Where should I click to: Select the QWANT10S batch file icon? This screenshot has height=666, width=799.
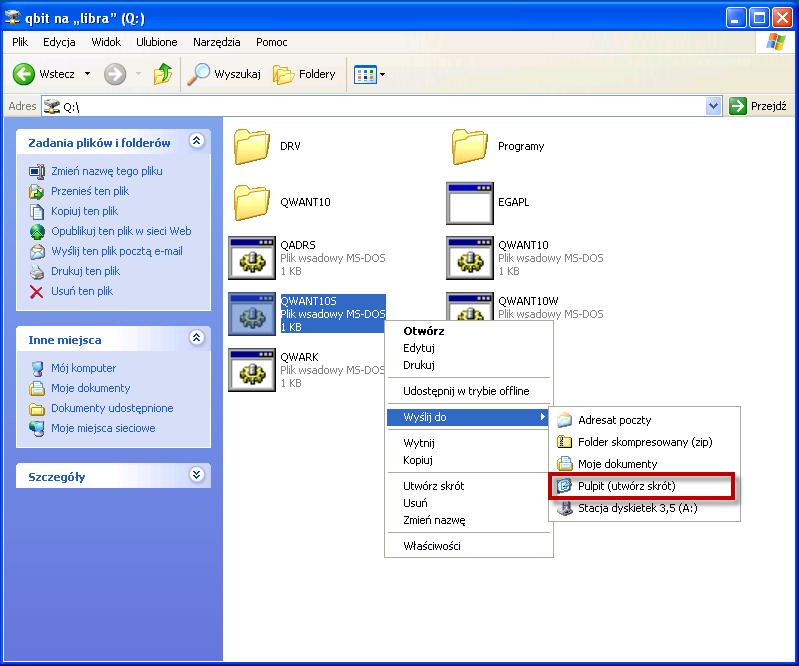252,314
